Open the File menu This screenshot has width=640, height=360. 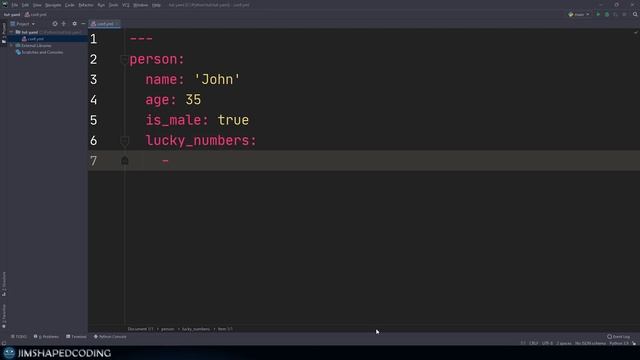15,5
